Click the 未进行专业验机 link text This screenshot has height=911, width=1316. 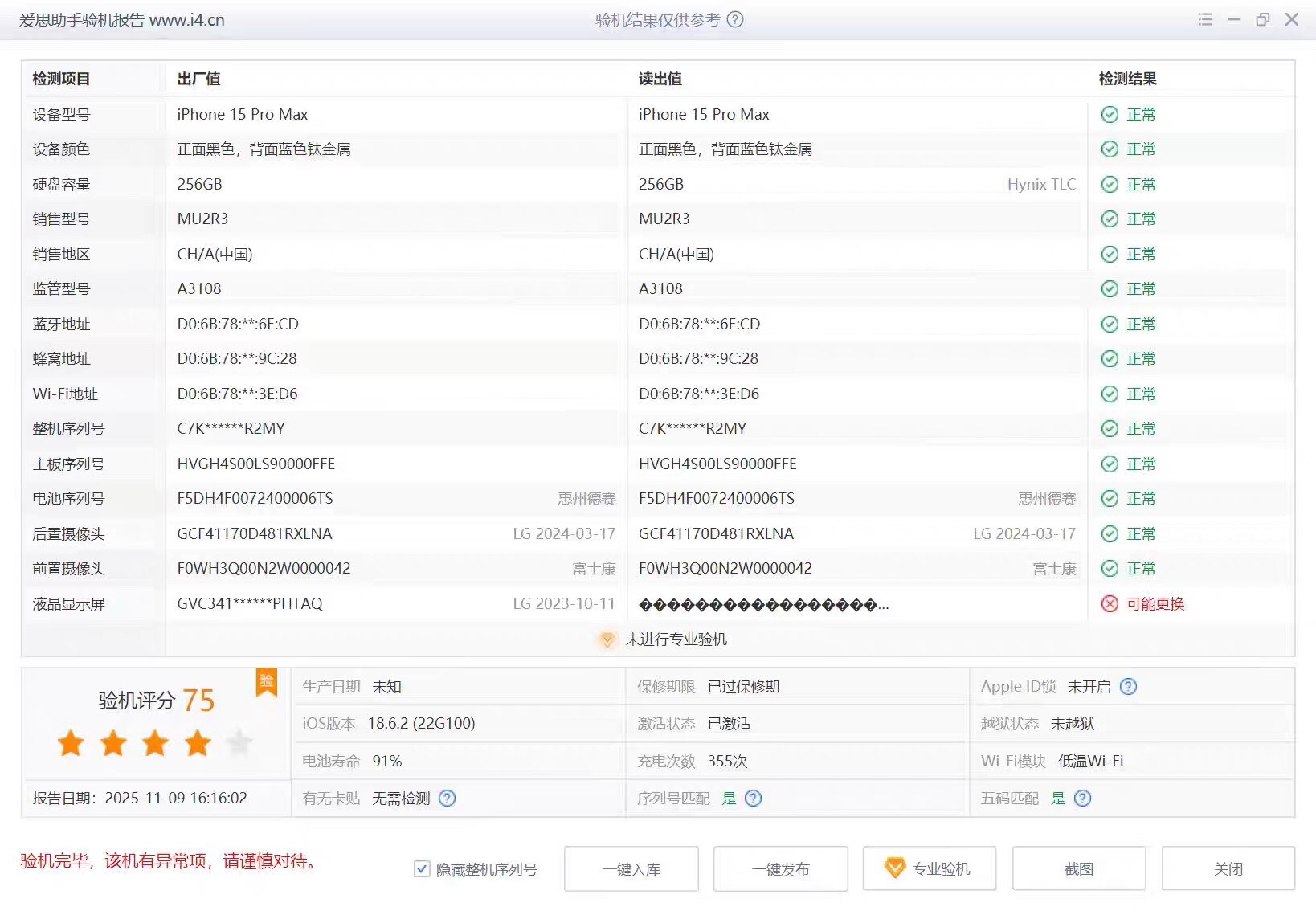point(676,639)
